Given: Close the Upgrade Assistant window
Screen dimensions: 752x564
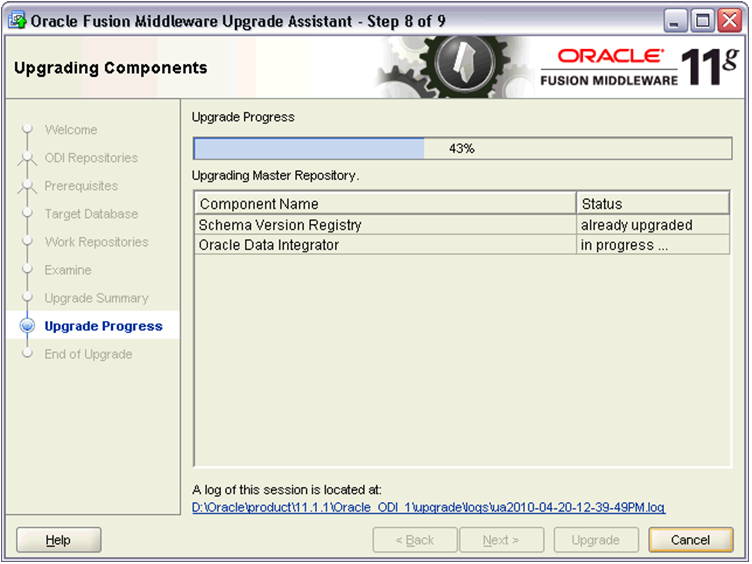Looking at the screenshot, I should (729, 21).
